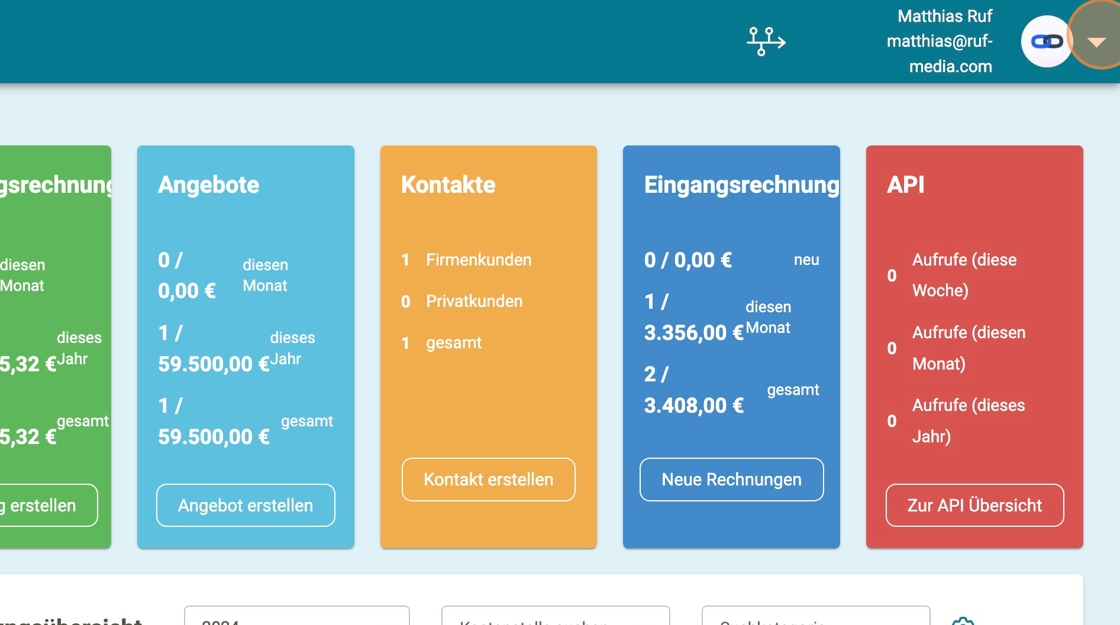The image size is (1120, 625).
Task: Go to Zur API Übersicht
Action: (974, 505)
